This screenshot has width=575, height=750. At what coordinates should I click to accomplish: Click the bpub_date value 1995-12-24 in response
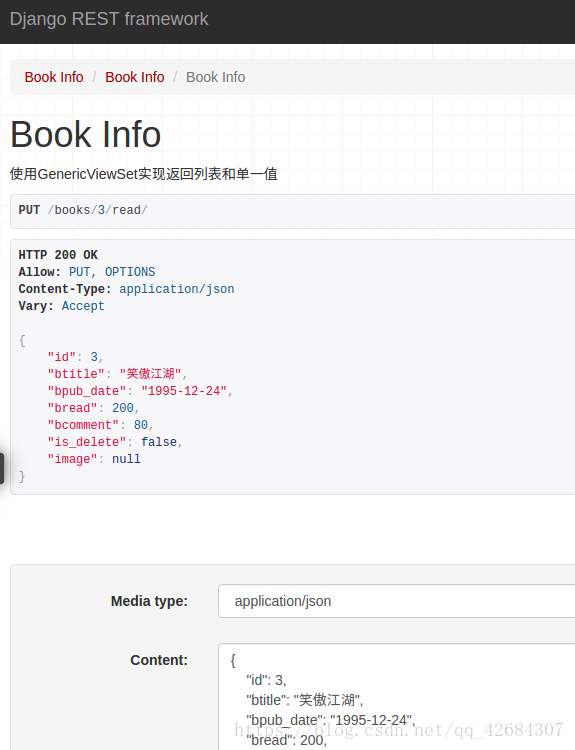(x=184, y=391)
